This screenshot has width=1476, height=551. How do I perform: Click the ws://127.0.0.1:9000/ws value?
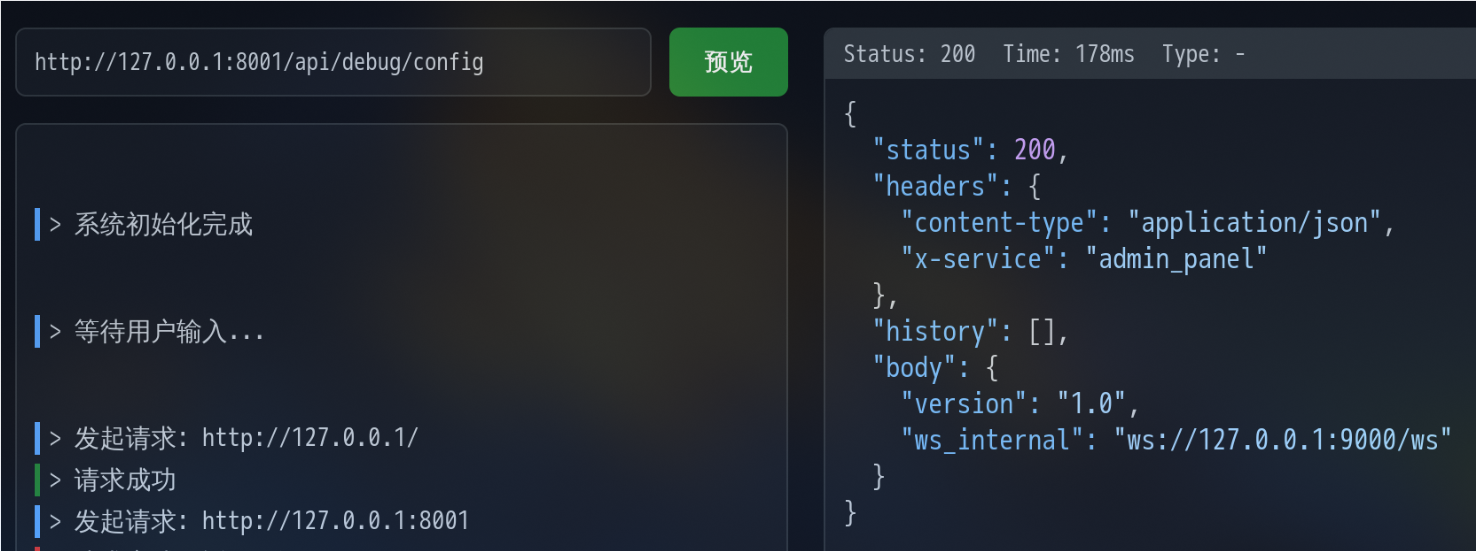tap(1283, 440)
